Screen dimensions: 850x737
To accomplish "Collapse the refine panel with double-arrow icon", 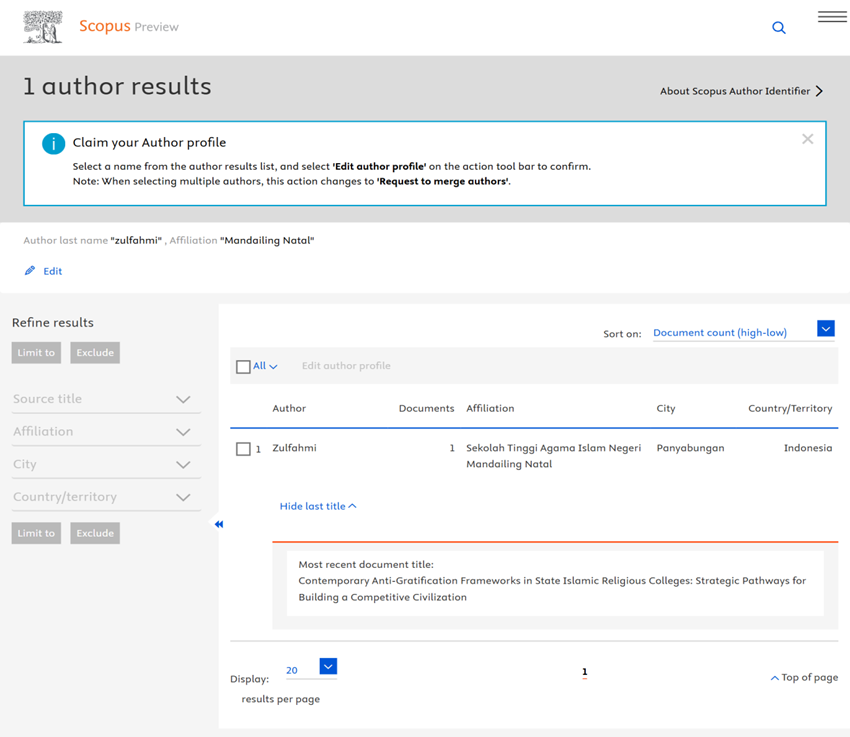I will coord(219,524).
